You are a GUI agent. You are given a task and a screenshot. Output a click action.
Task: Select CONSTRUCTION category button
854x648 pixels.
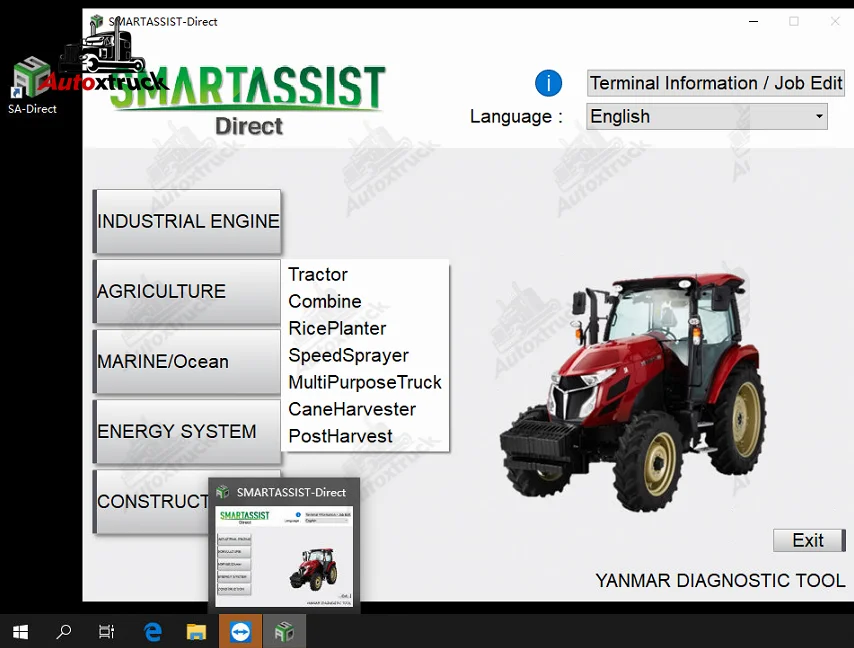[x=151, y=502]
